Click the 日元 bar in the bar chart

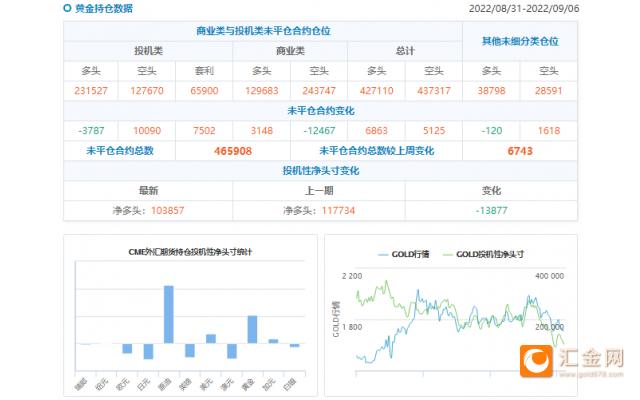point(148,351)
